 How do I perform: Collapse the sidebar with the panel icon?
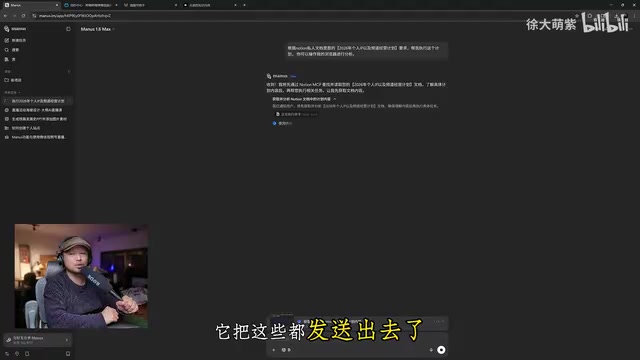[68, 29]
